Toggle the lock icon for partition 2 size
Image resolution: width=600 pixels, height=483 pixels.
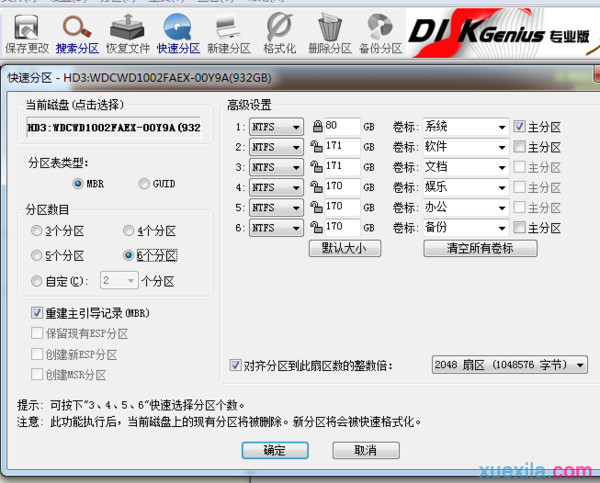[x=316, y=147]
